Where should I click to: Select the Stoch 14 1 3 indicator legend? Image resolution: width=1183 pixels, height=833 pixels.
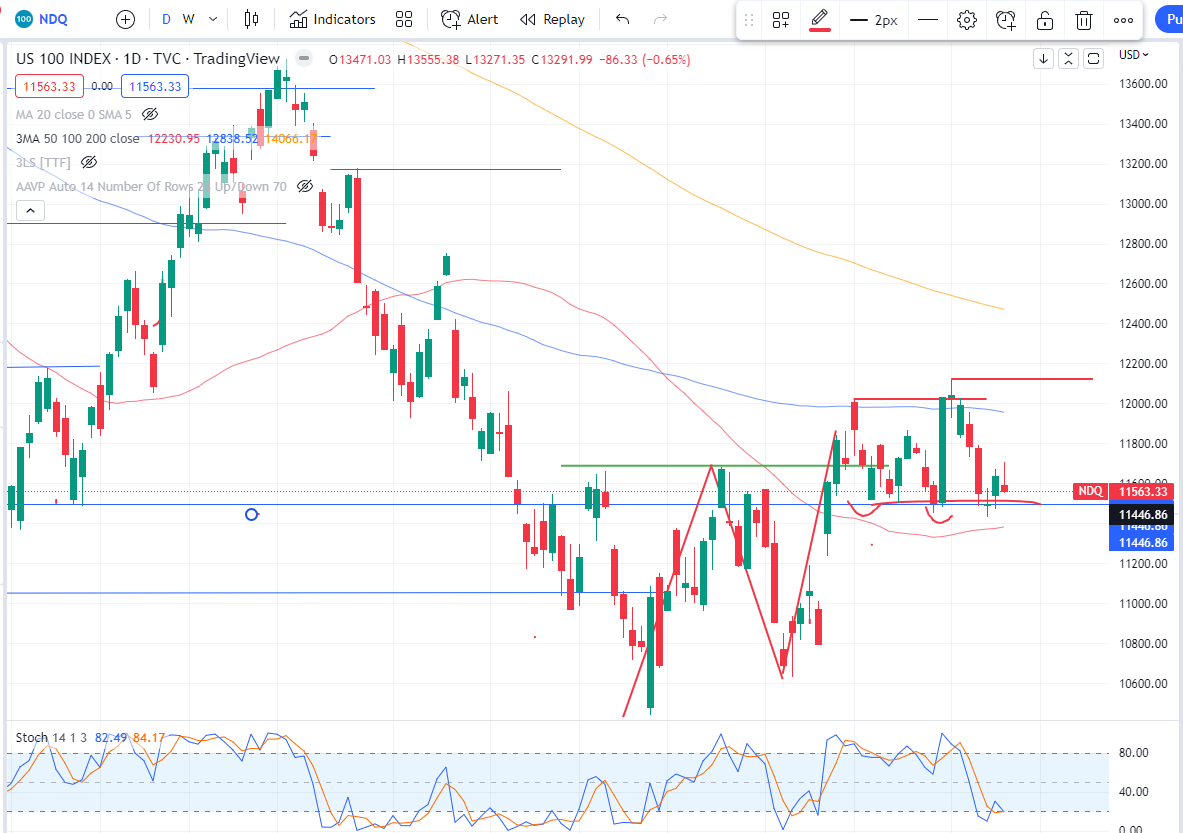(51, 737)
